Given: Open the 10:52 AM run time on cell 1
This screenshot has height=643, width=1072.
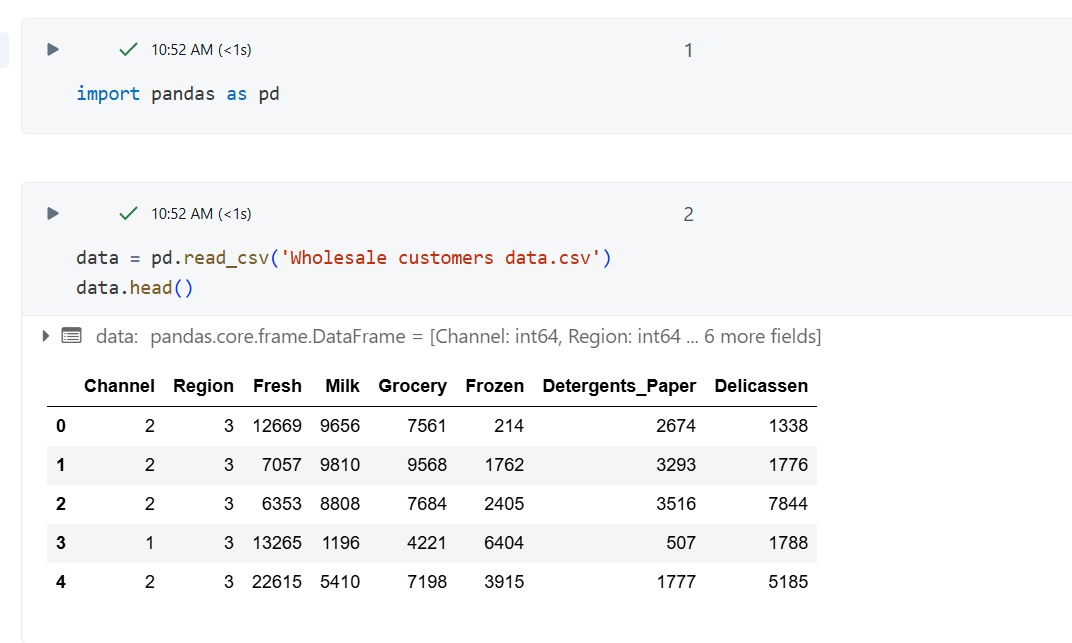Looking at the screenshot, I should [x=201, y=49].
